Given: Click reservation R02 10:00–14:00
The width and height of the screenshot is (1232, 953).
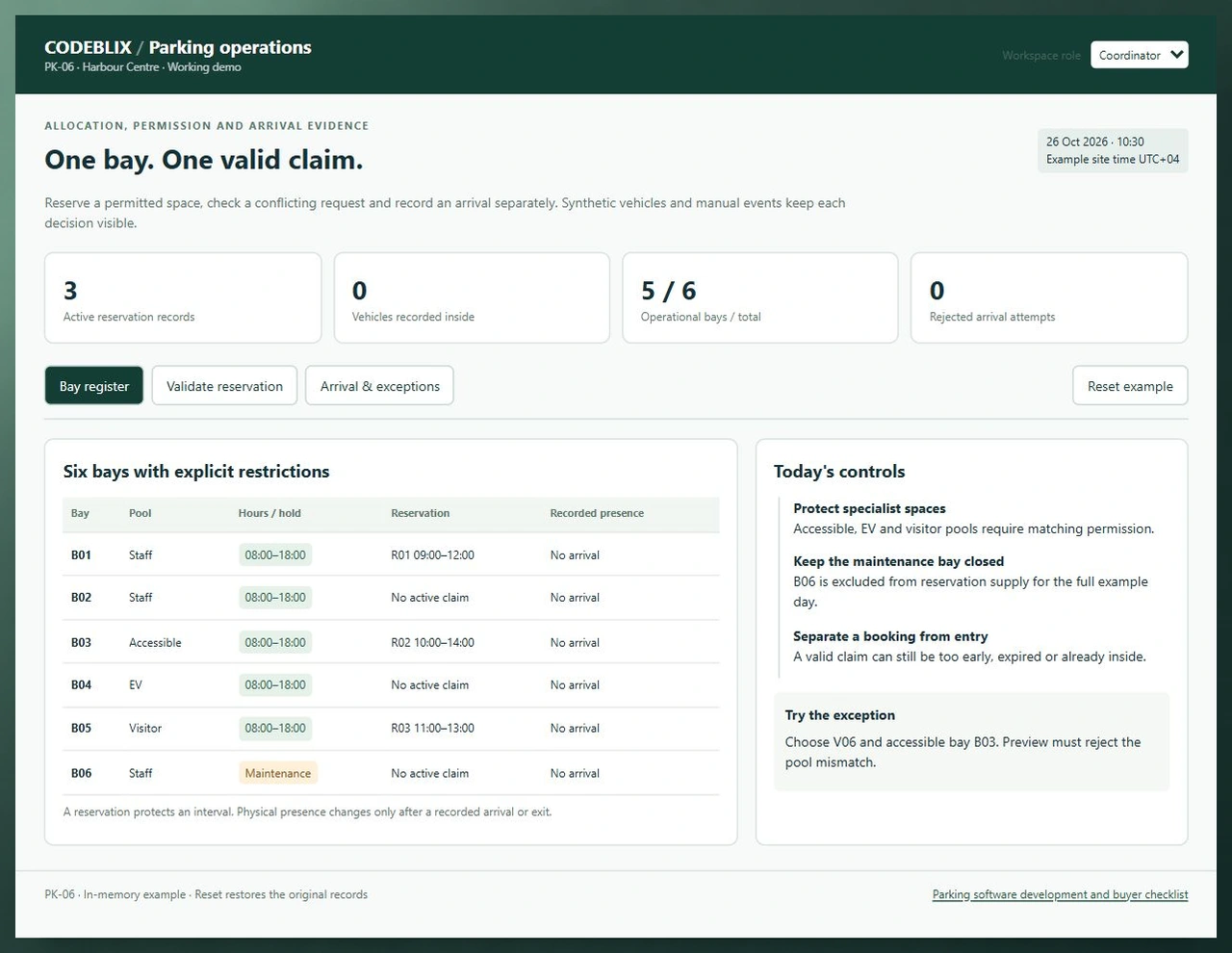Looking at the screenshot, I should pyautogui.click(x=432, y=643).
